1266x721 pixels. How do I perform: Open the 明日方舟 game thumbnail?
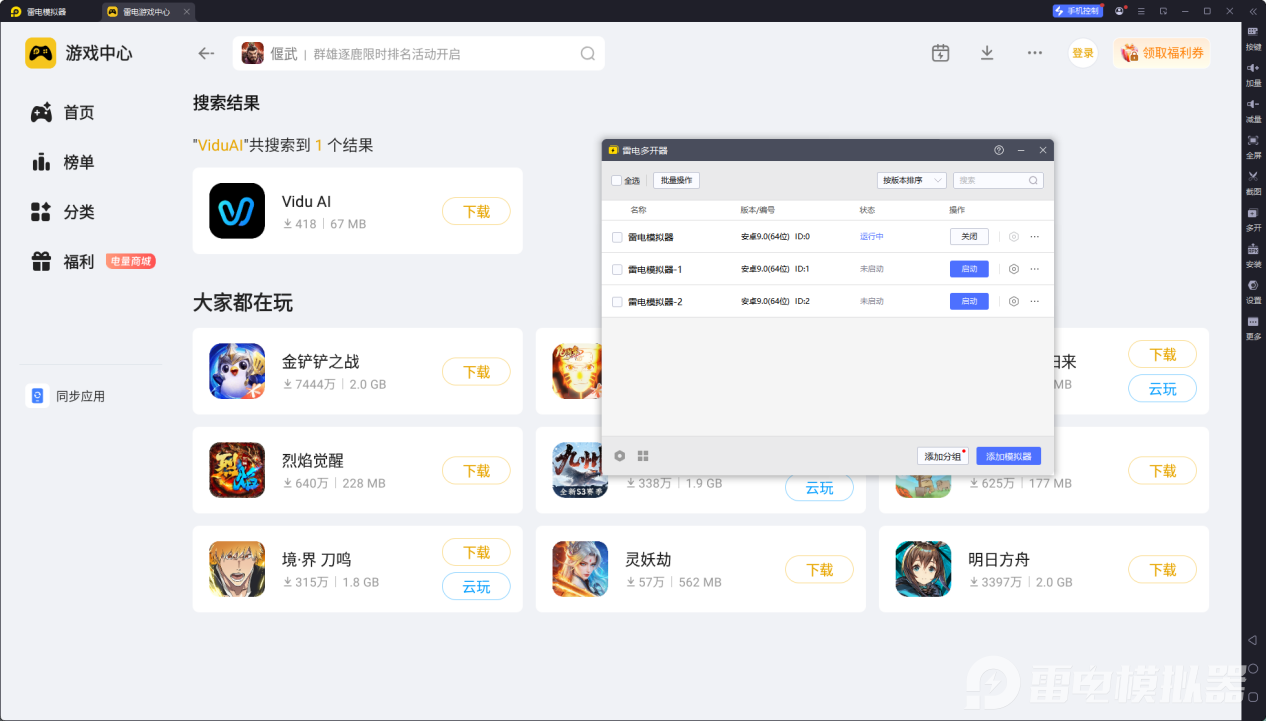[x=923, y=569]
